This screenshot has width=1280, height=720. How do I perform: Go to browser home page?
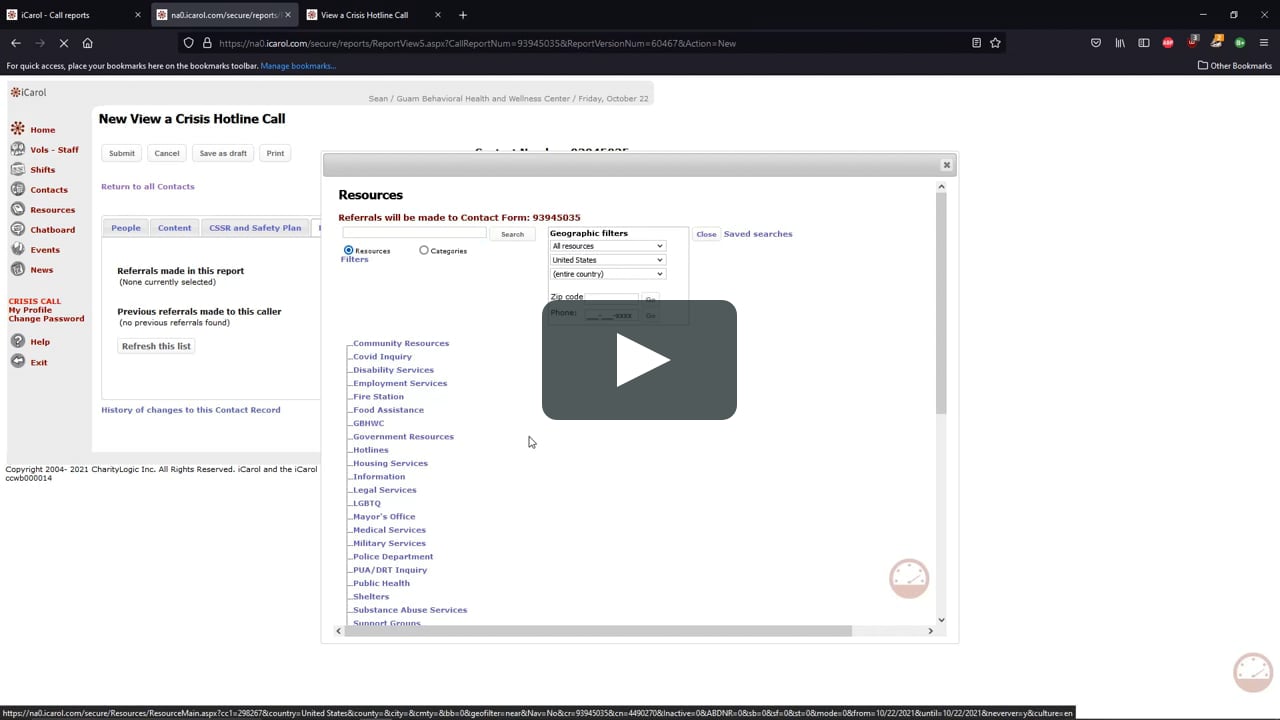(x=87, y=43)
